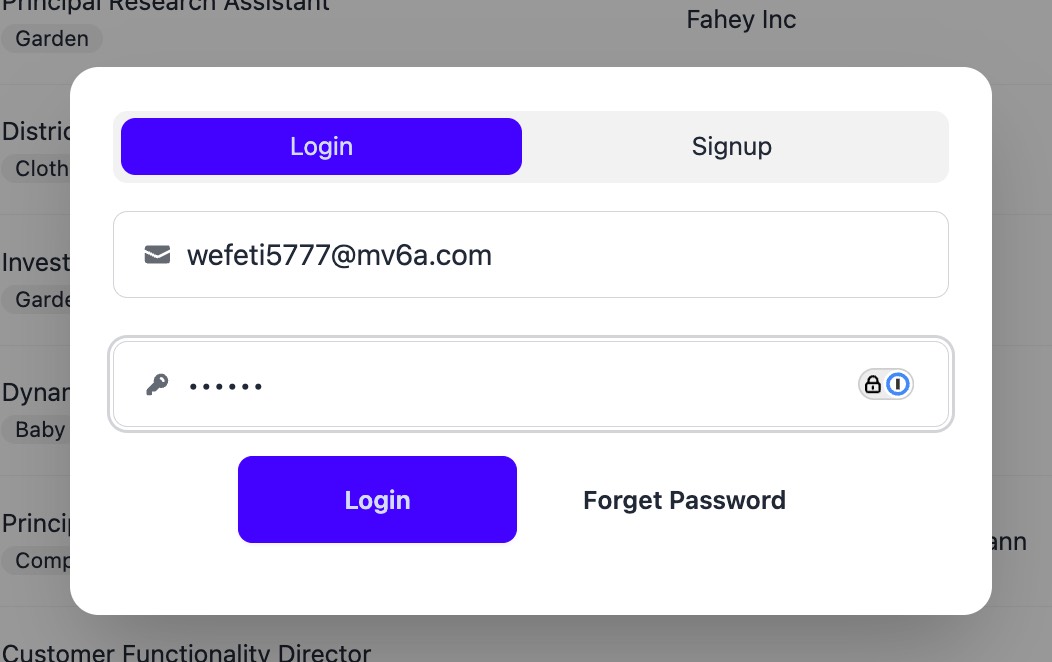Click the envelope icon in email field
The height and width of the screenshot is (662, 1052).
[157, 255]
